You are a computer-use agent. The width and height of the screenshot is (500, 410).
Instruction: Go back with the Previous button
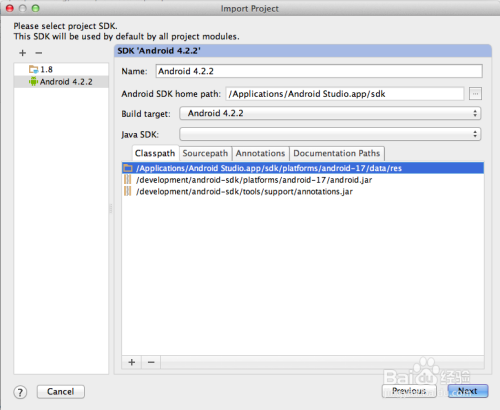point(409,391)
